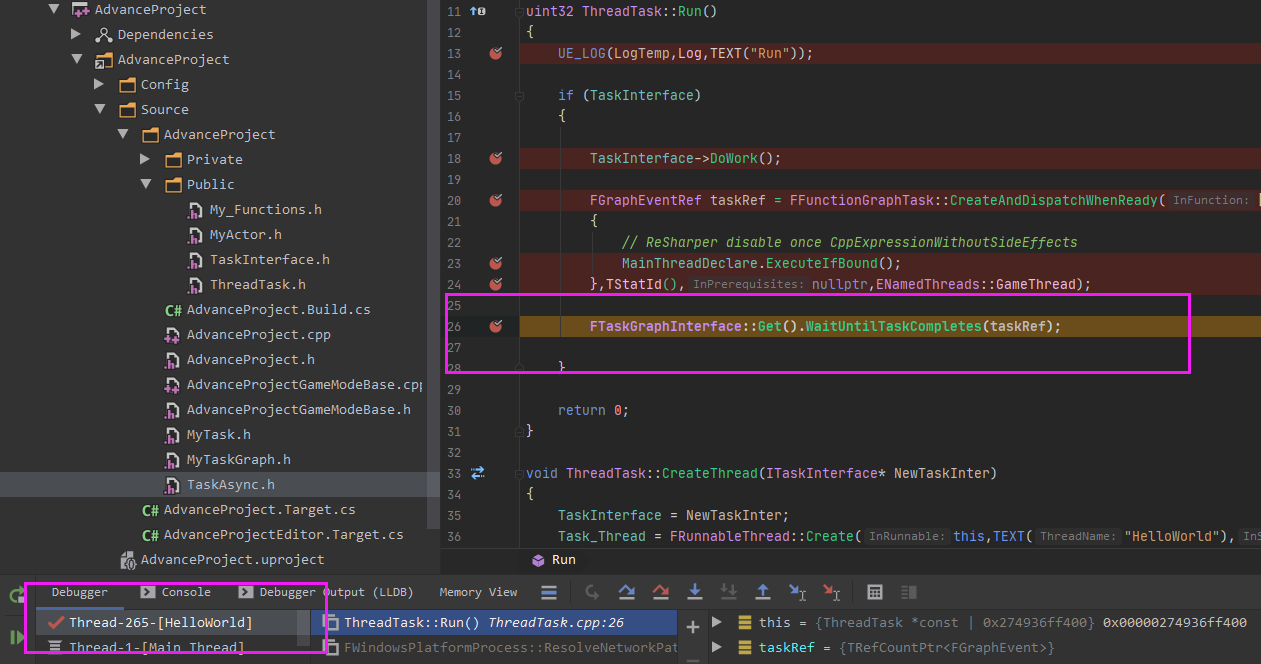Collapse the AdvanceProject folder under Source

[x=123, y=134]
